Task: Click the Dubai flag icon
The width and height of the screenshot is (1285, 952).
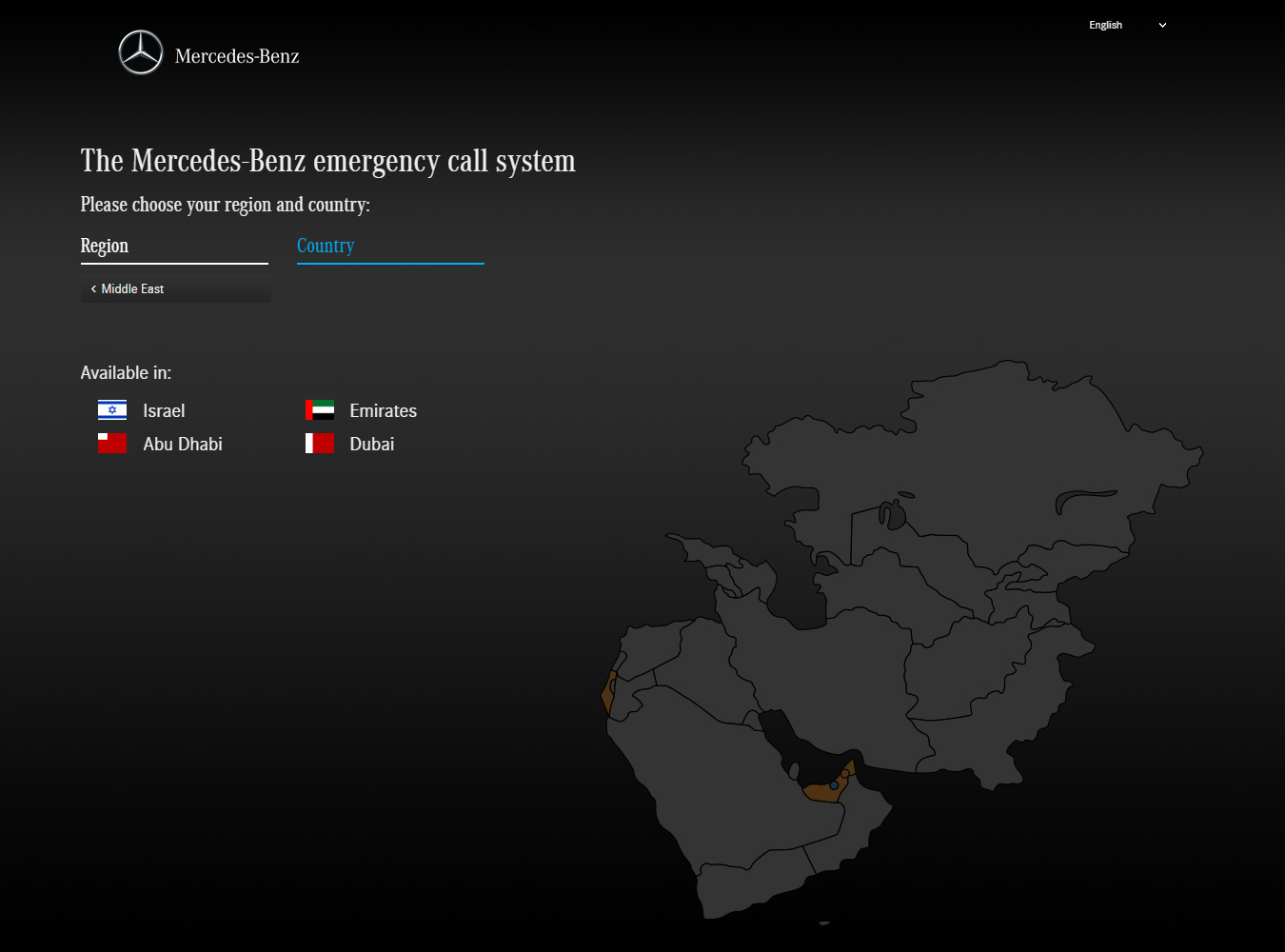Action: click(x=320, y=444)
